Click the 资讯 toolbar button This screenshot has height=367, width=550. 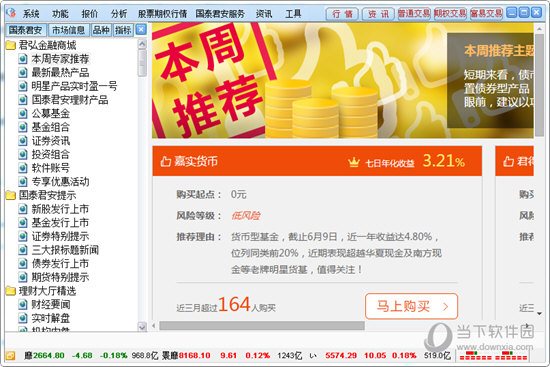[378, 14]
